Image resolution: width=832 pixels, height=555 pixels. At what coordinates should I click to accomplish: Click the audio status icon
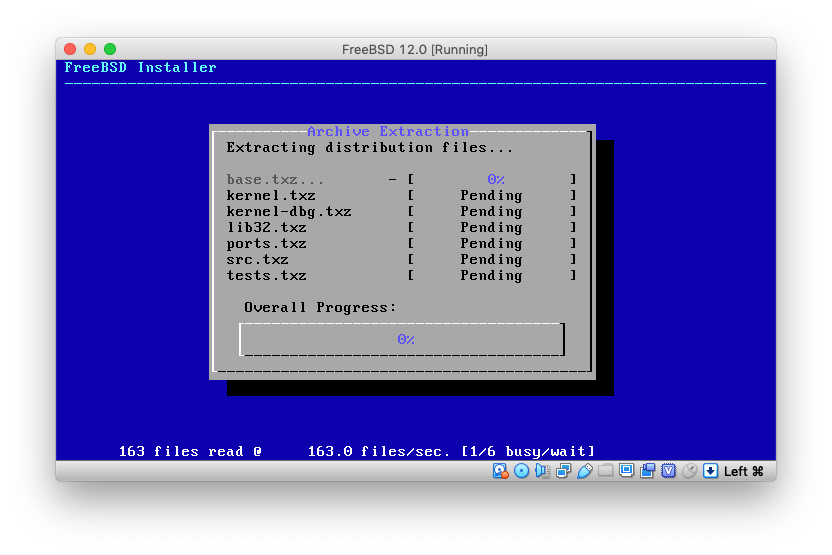coord(542,471)
